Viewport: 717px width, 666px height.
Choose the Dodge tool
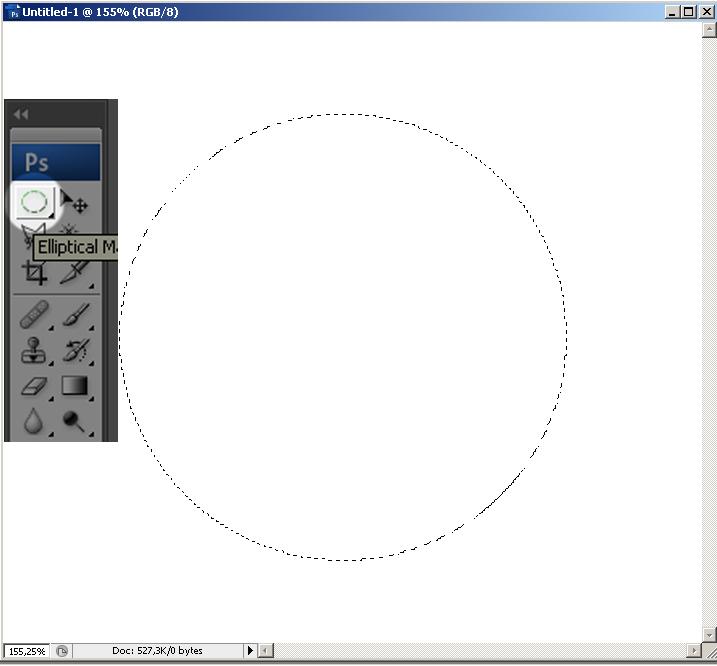[75, 421]
